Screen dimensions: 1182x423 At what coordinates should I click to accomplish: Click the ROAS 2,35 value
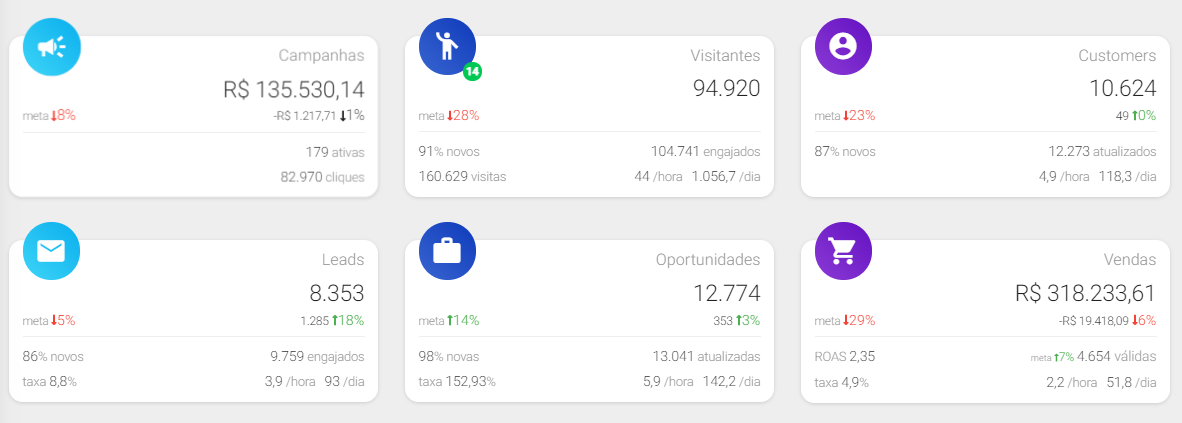pos(844,356)
